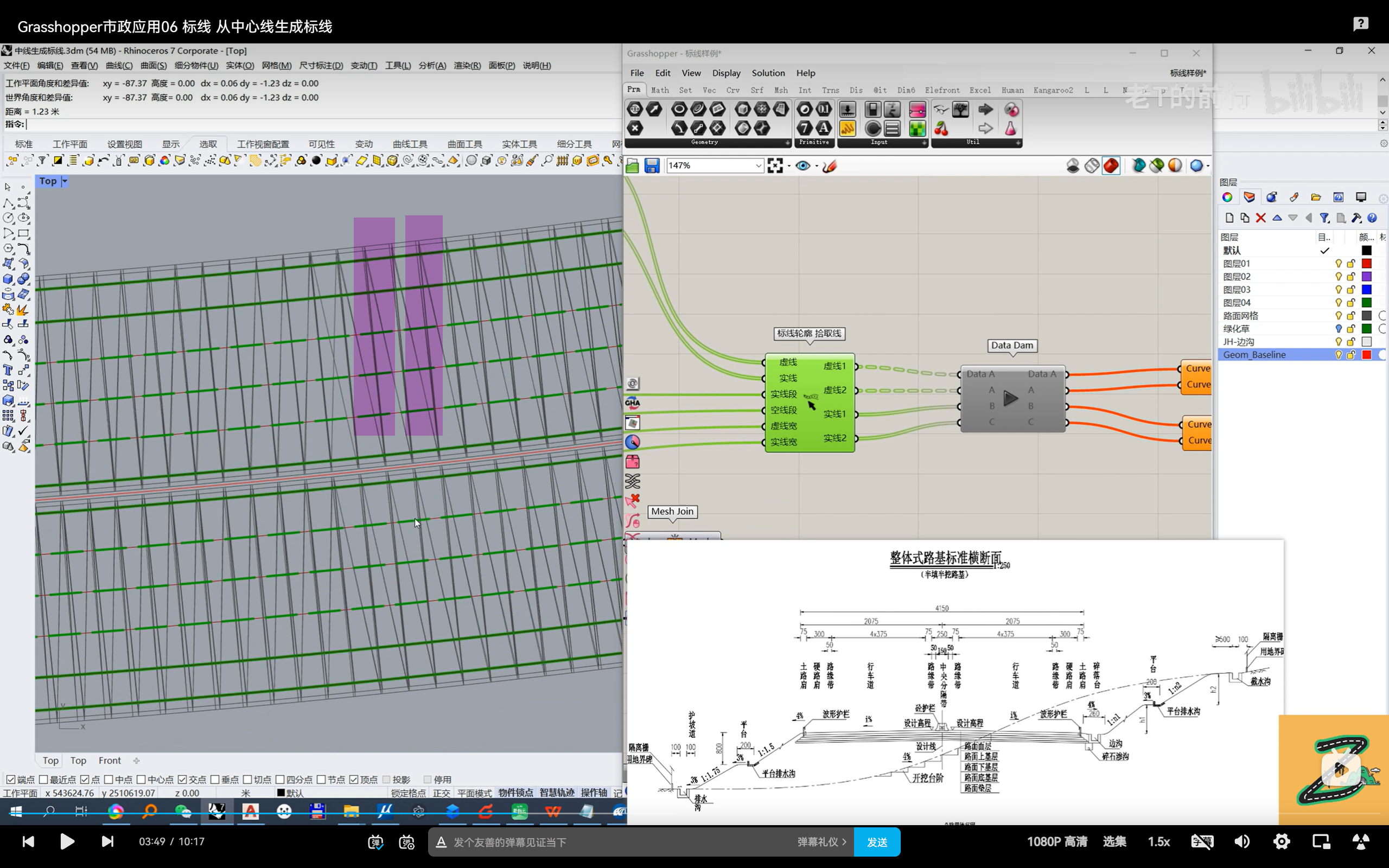Click the sketch pen icon in canvas toolbar
The height and width of the screenshot is (868, 1389).
(x=830, y=166)
